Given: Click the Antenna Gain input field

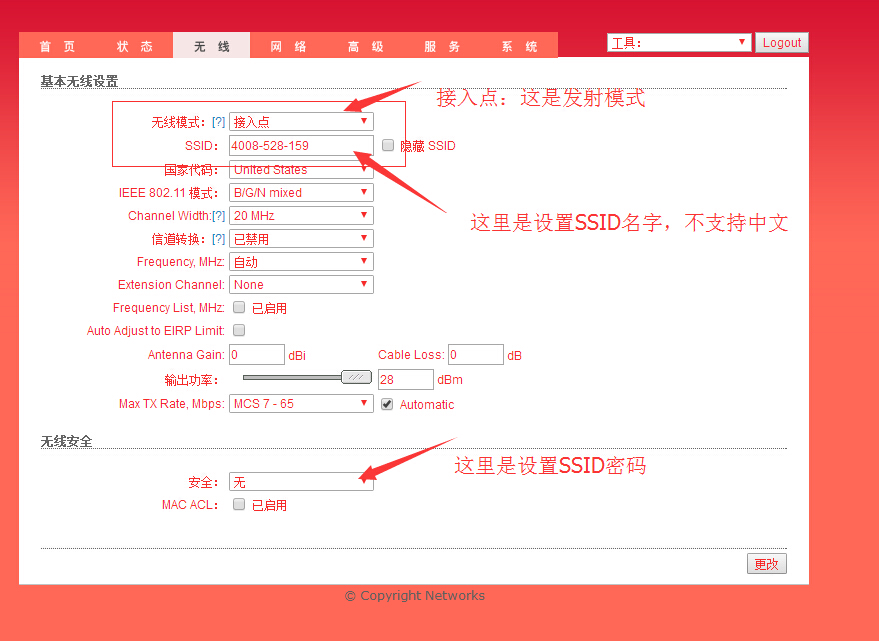Looking at the screenshot, I should [x=257, y=354].
